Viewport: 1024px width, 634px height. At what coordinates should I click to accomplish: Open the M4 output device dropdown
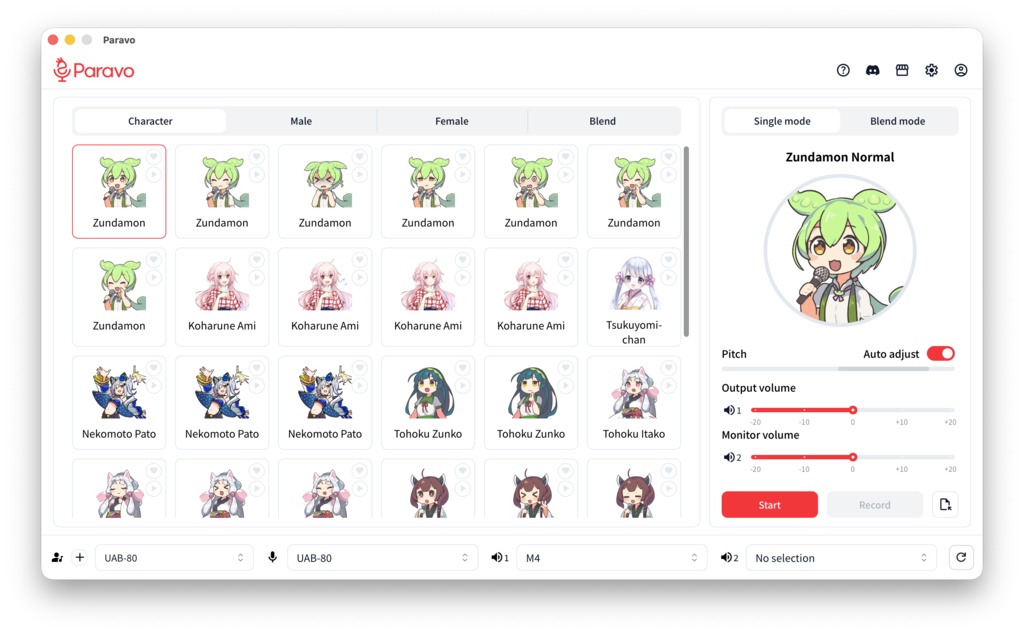point(612,558)
